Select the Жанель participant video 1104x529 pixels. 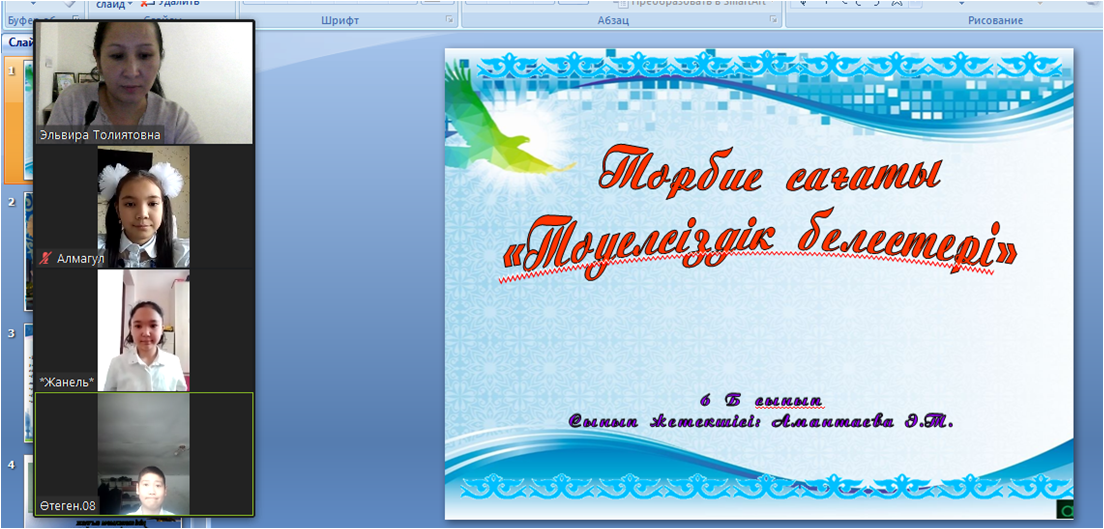[x=143, y=330]
